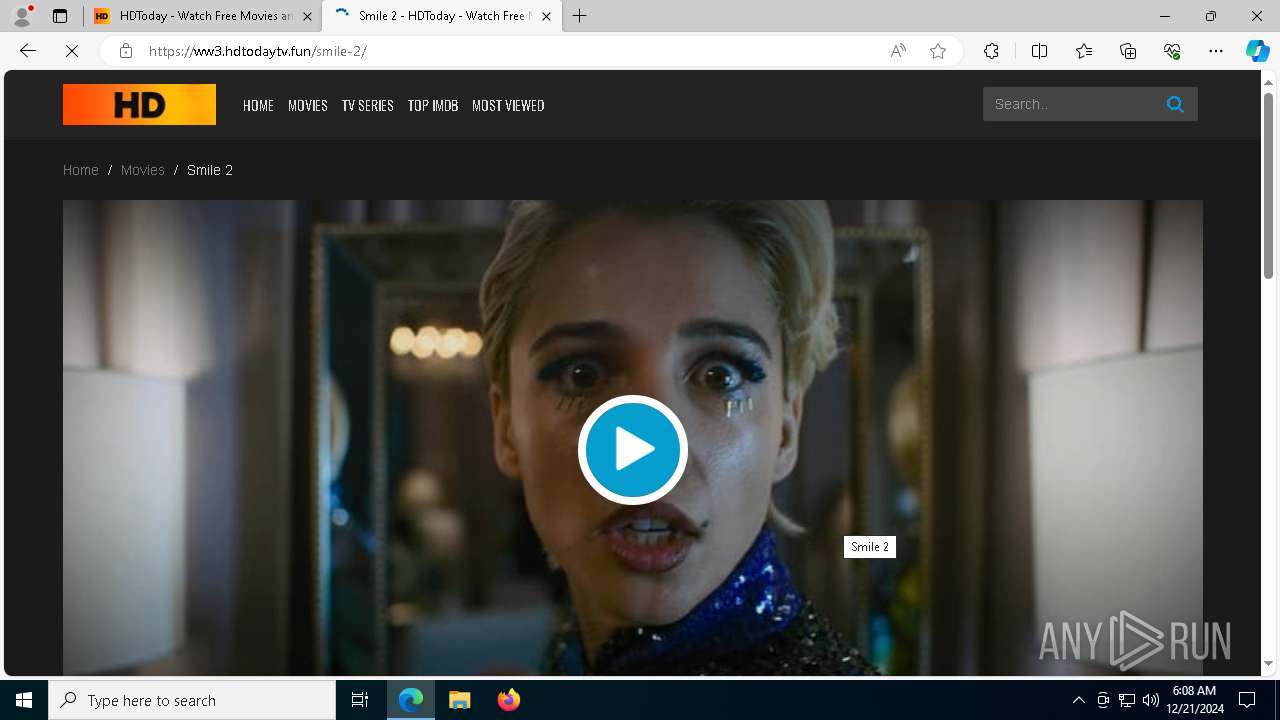
Task: Click the scrollbar up arrow
Action: (1269, 81)
